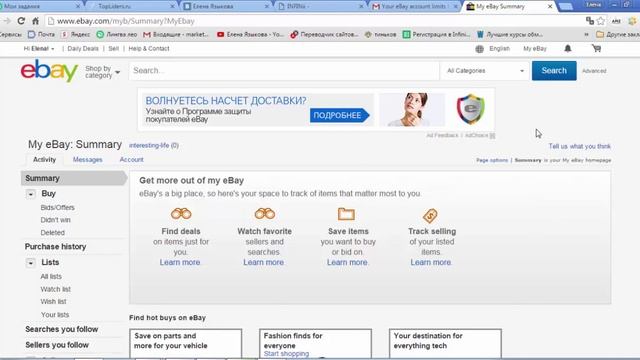The image size is (640, 360).
Task: Reload the page with browser refresh icon
Action: (x=21, y=21)
